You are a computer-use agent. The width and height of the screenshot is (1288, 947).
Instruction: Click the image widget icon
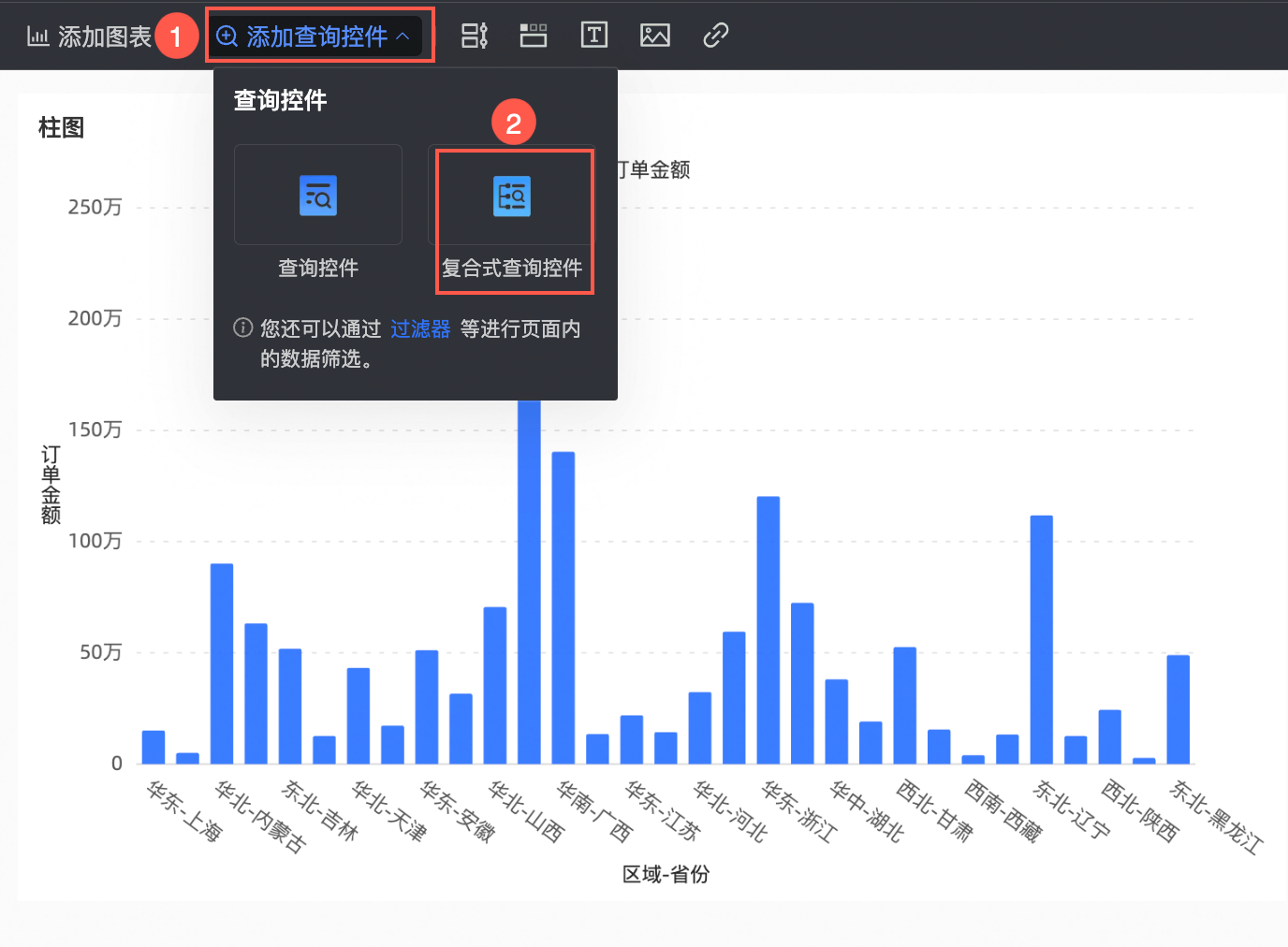[x=655, y=36]
